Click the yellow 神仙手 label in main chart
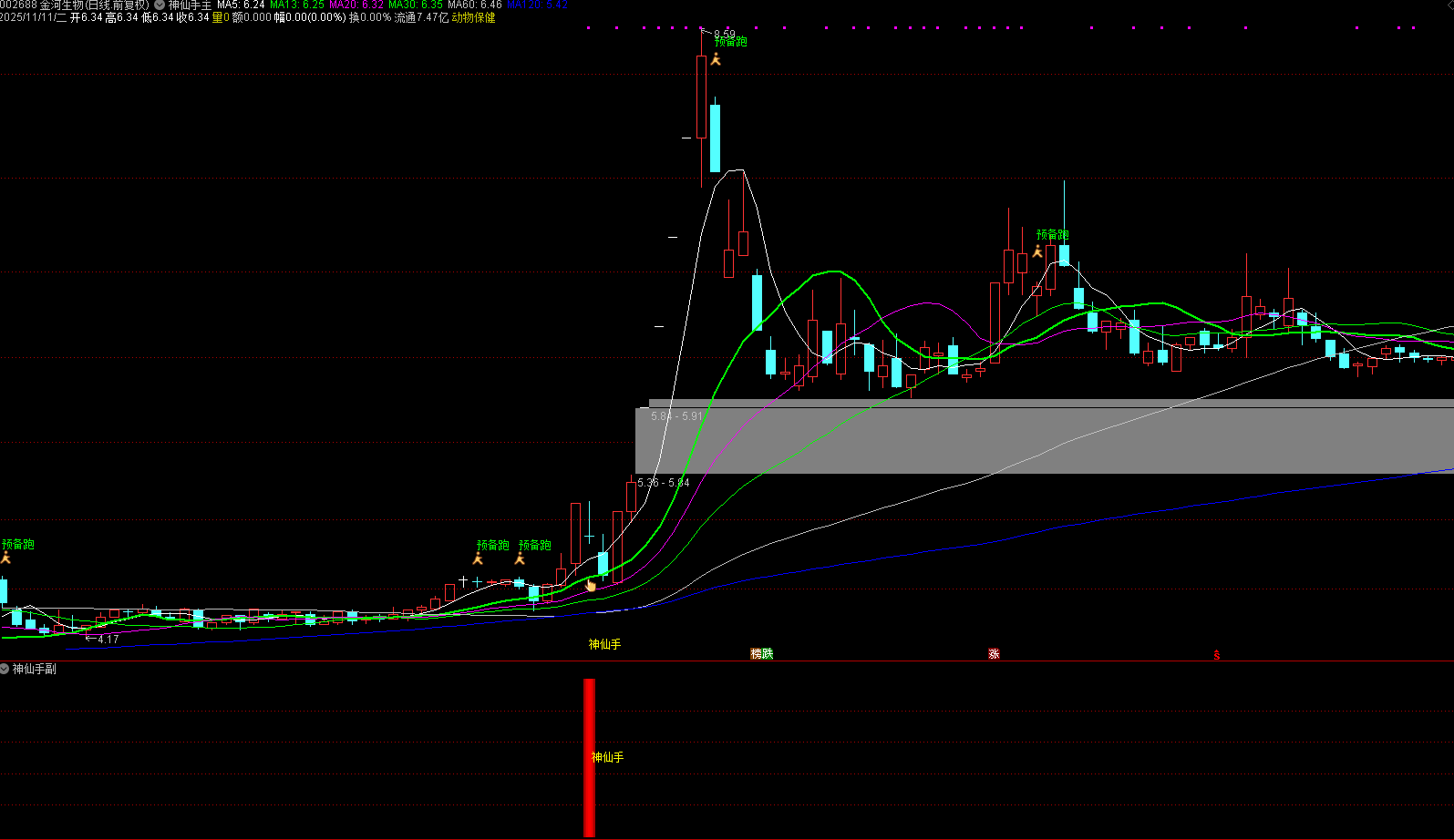Image resolution: width=1454 pixels, height=840 pixels. [x=604, y=644]
